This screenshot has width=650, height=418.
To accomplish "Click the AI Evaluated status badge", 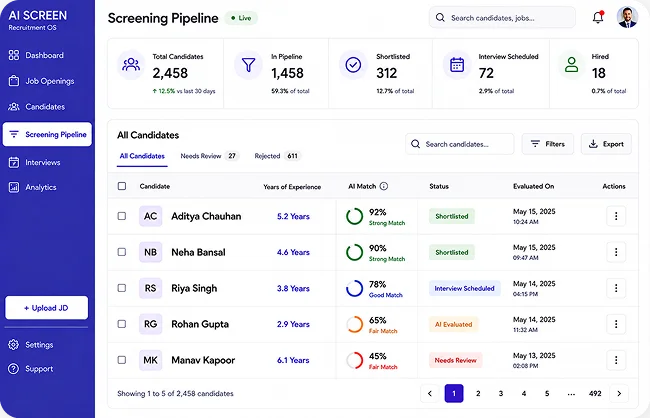I will (454, 324).
